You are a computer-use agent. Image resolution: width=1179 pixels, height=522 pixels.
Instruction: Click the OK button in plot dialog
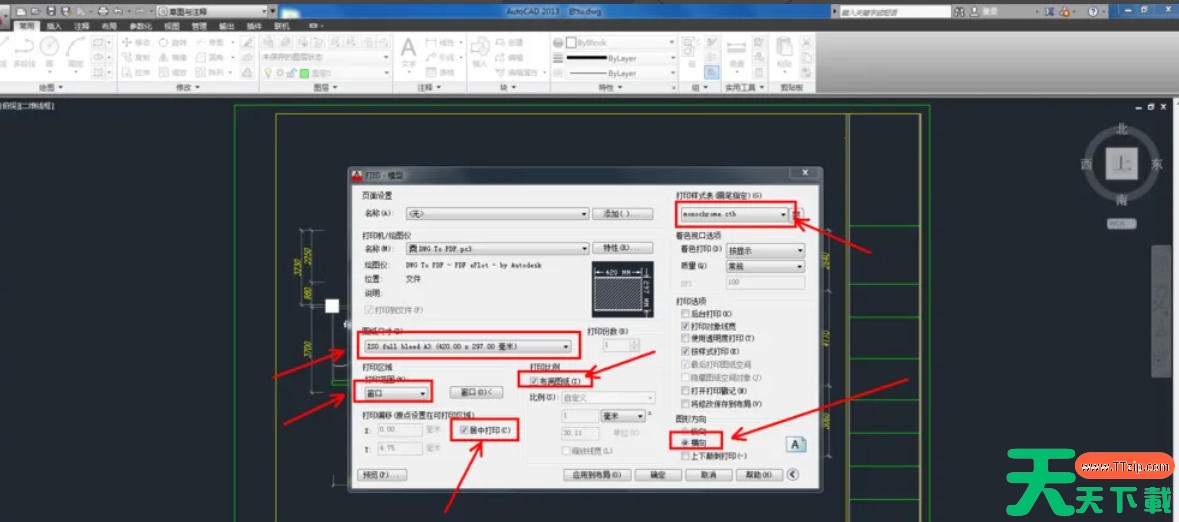click(x=658, y=475)
